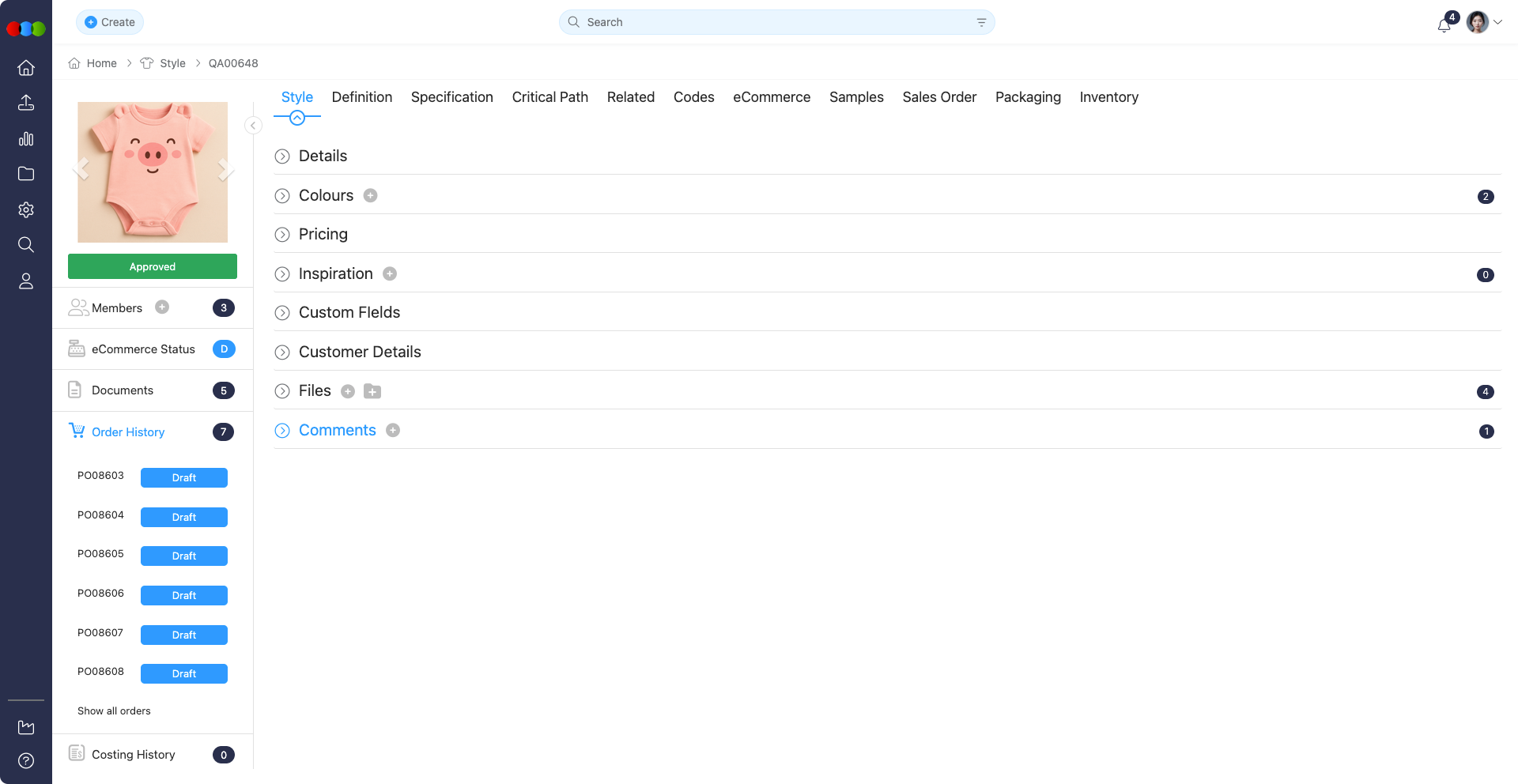The image size is (1518, 784).
Task: Open the help question mark icon
Action: 26,760
